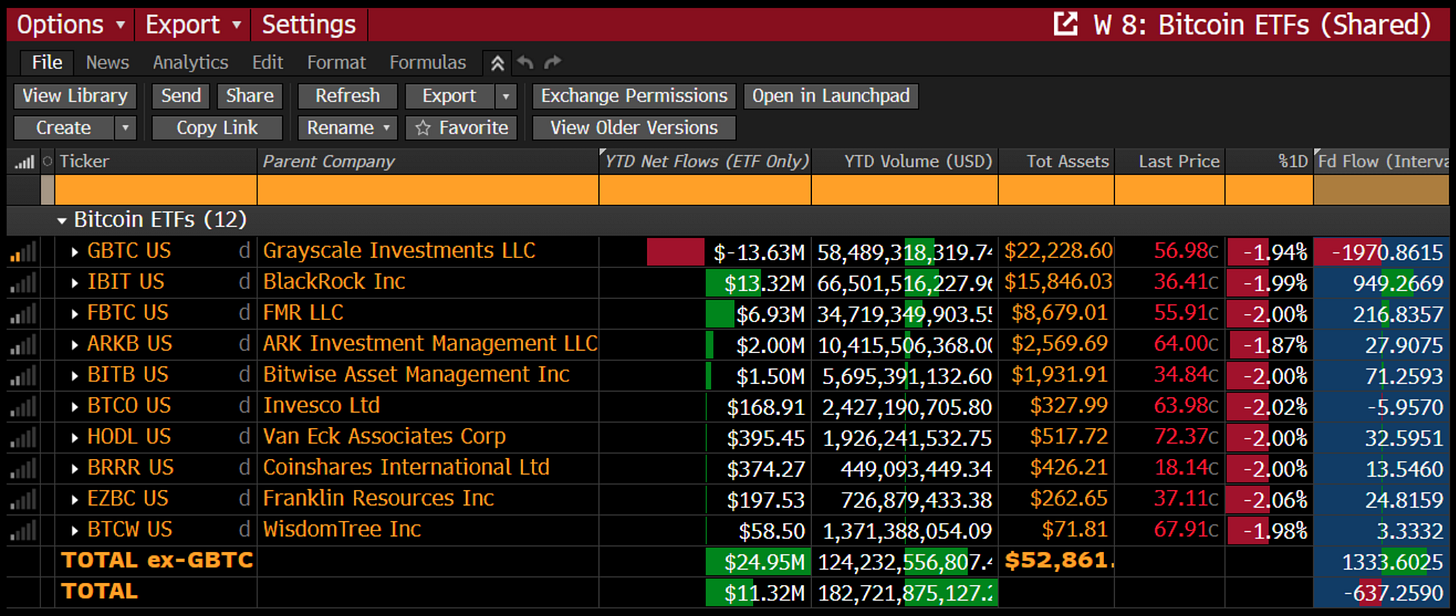
Task: Expand the GBTC US row
Action: pyautogui.click(x=75, y=252)
